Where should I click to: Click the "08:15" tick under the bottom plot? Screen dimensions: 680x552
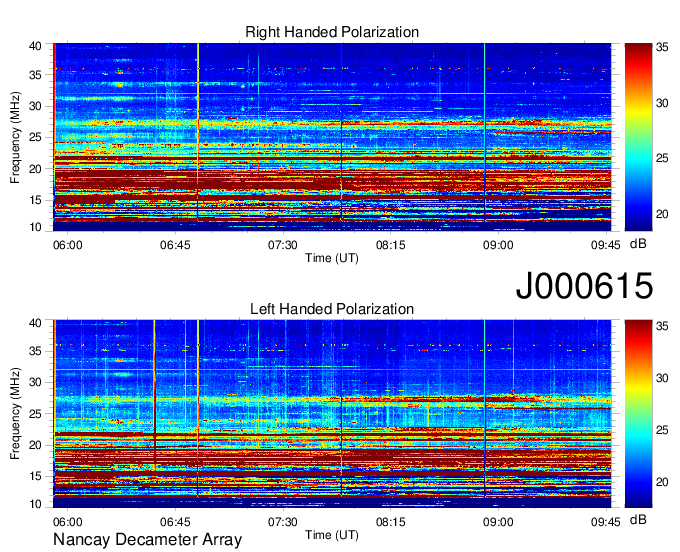(391, 522)
